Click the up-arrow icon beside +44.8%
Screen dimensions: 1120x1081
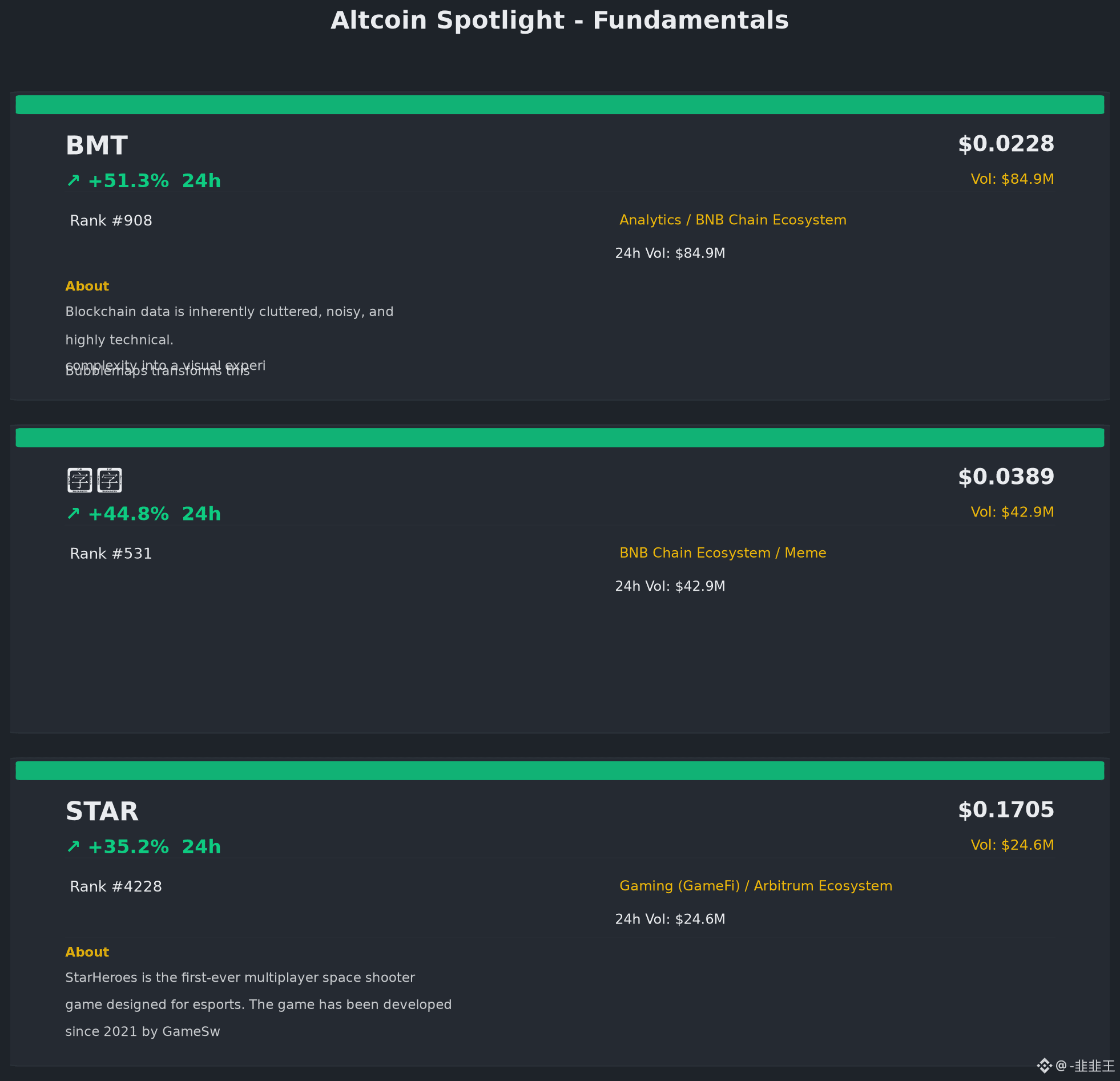73,514
